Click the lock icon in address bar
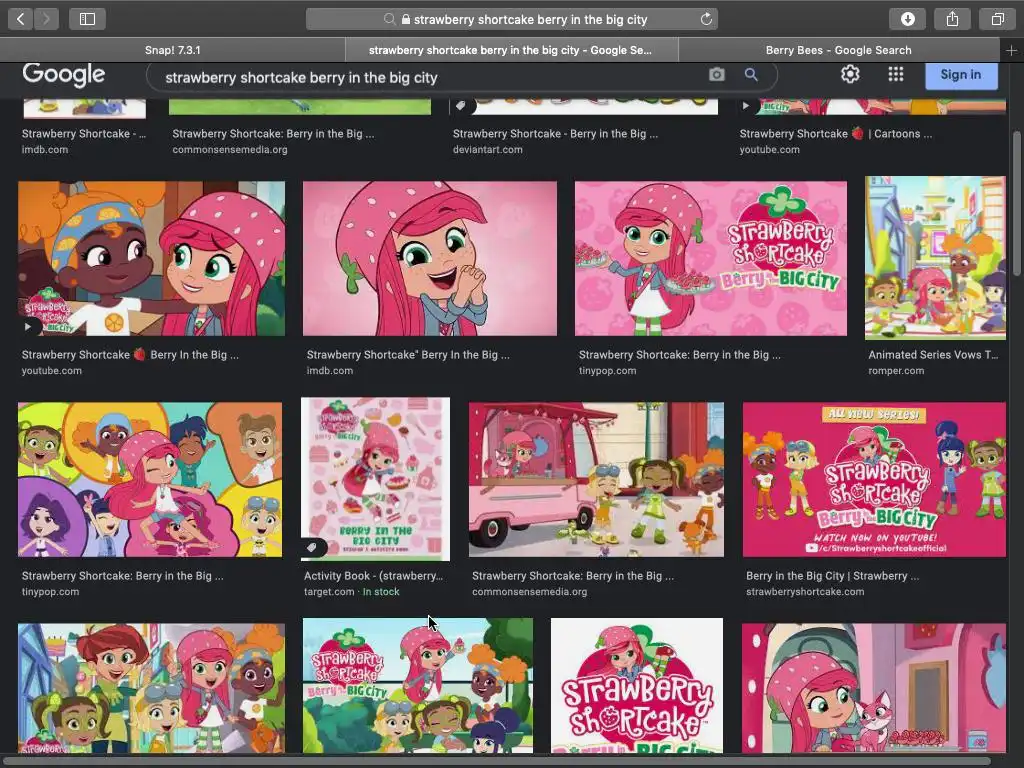 pos(406,20)
